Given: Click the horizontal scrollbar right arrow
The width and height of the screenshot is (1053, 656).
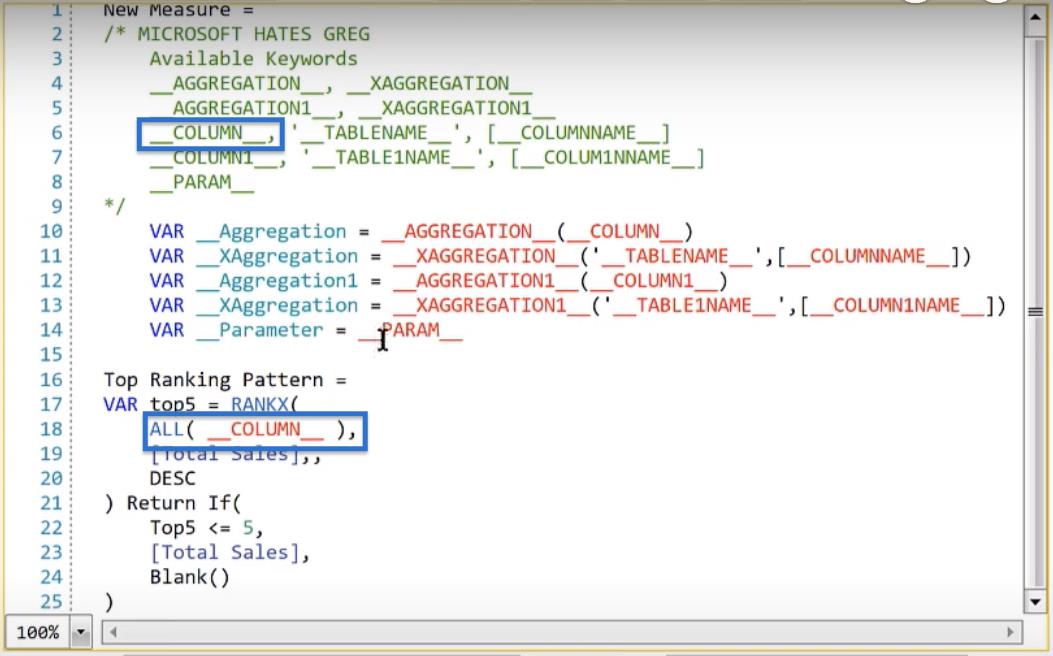Looking at the screenshot, I should tap(1010, 632).
